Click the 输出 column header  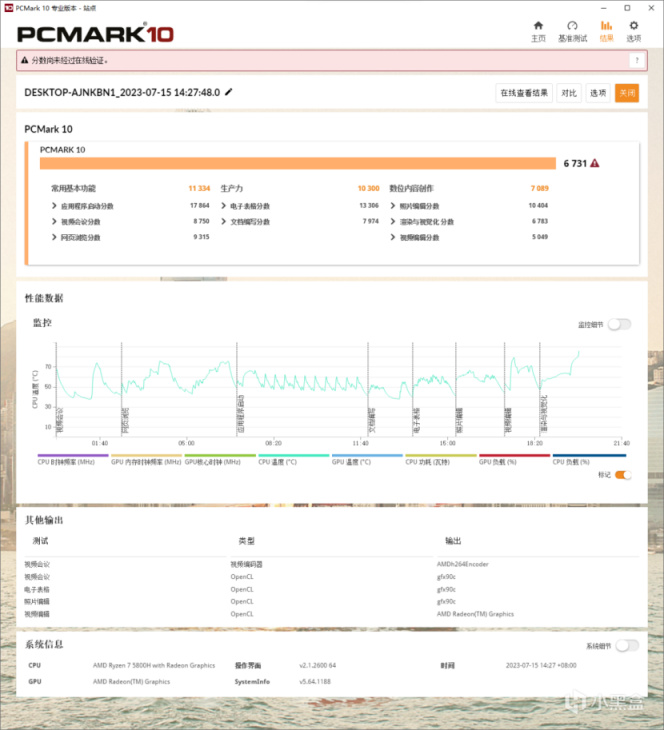coord(453,541)
